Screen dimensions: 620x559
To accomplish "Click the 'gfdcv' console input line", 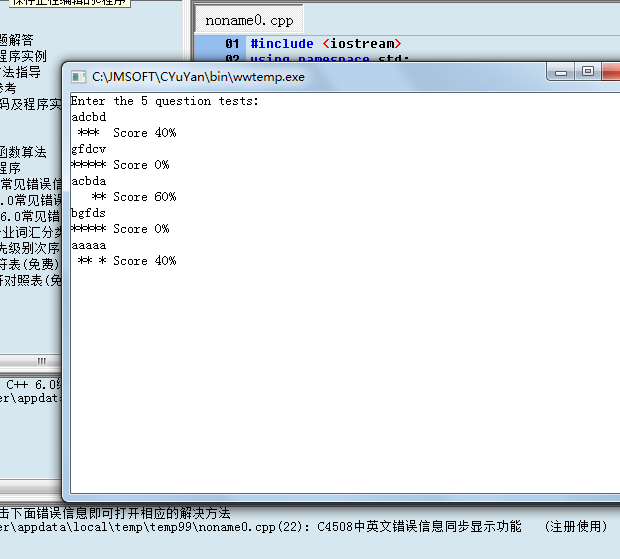I will [89, 149].
